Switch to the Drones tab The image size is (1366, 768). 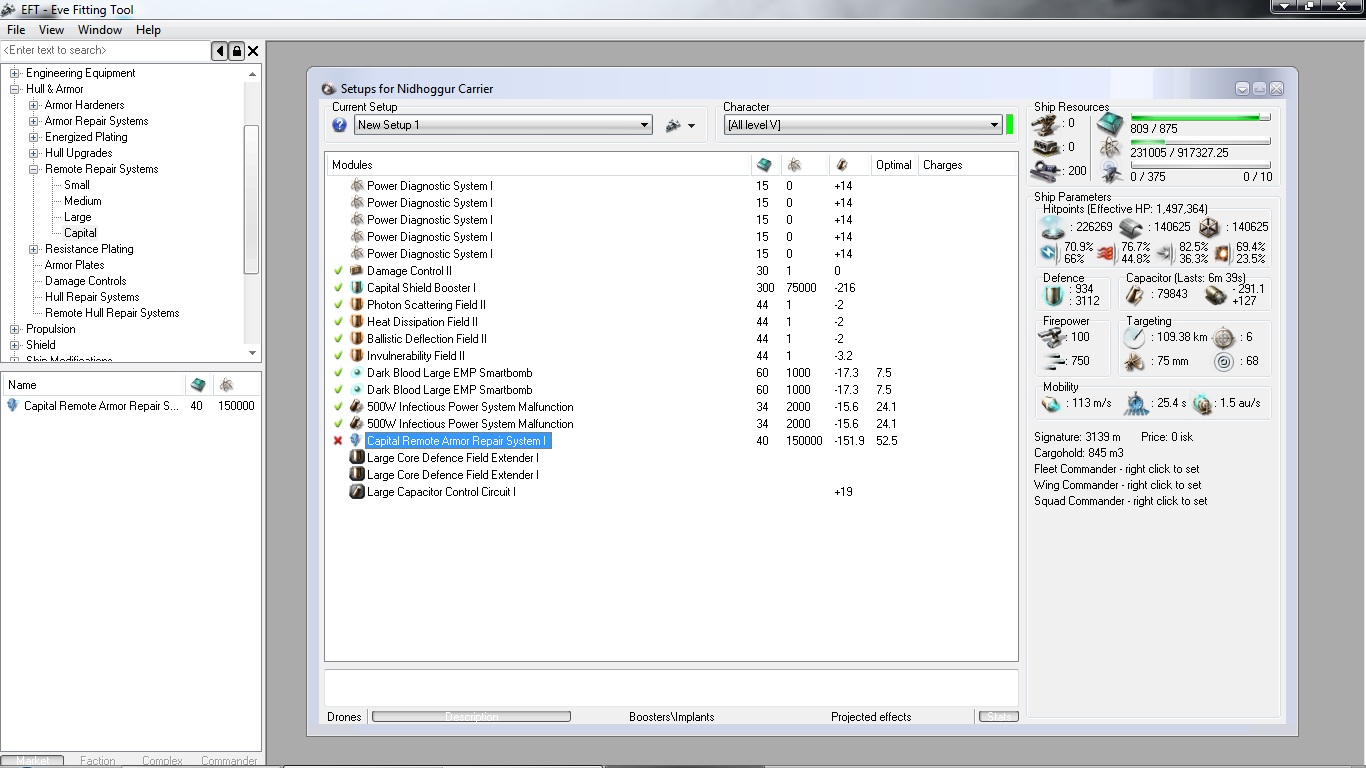pos(344,717)
